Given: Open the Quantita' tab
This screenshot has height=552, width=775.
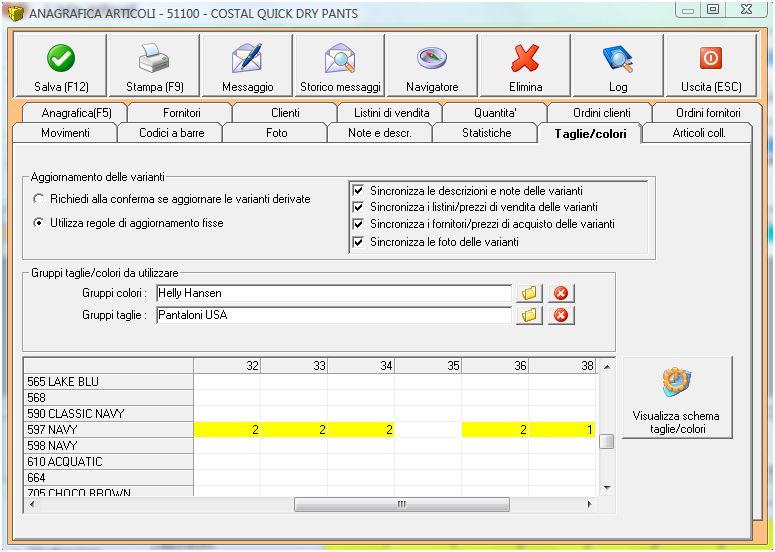Looking at the screenshot, I should coord(495,113).
